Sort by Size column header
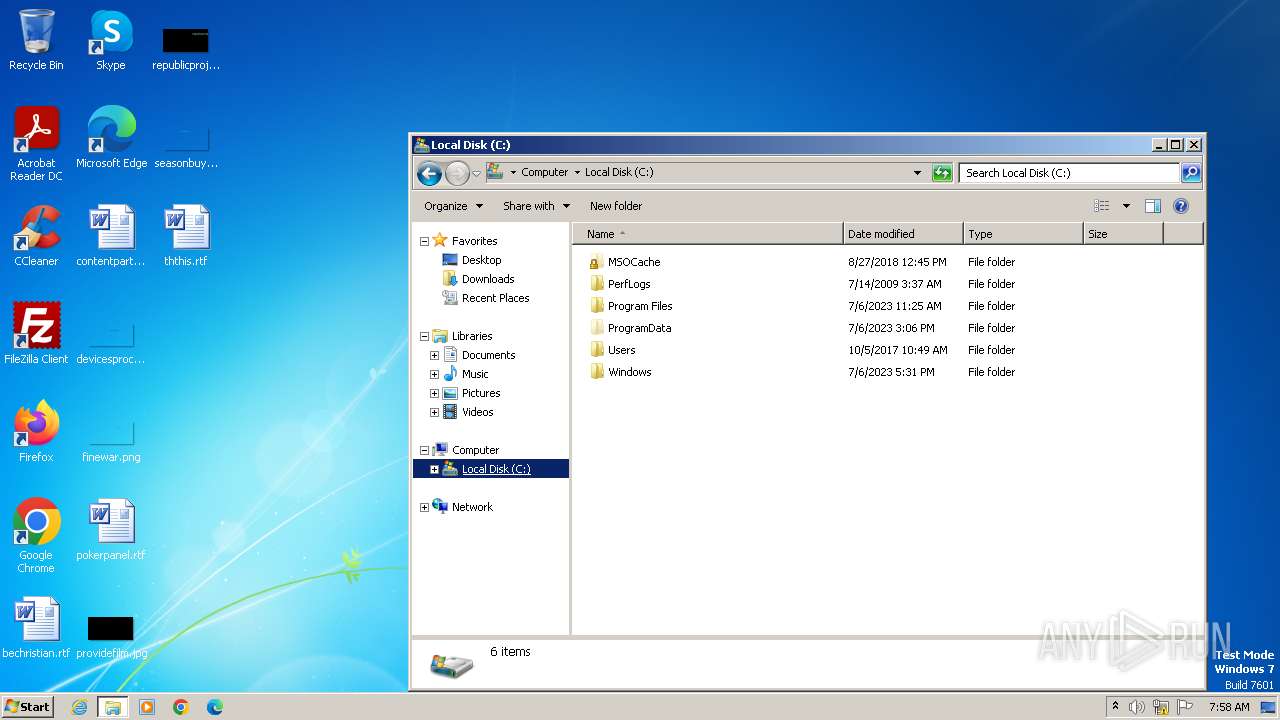 tap(1123, 234)
